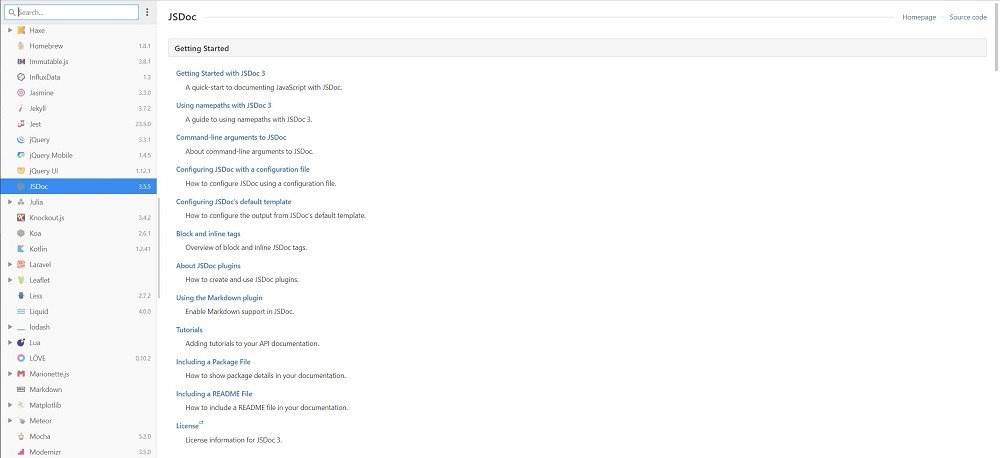
Task: Click the Julia icon
Action: tap(21, 202)
